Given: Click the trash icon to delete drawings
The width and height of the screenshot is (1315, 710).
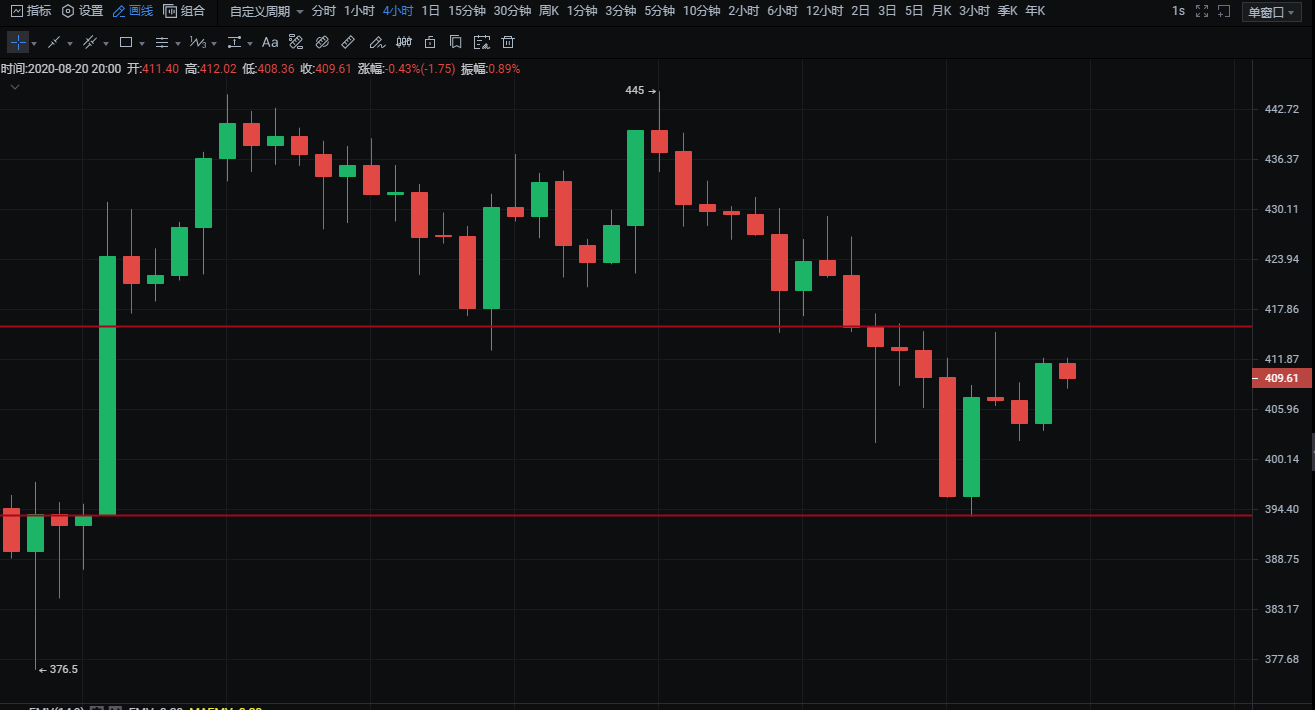Looking at the screenshot, I should pyautogui.click(x=508, y=43).
